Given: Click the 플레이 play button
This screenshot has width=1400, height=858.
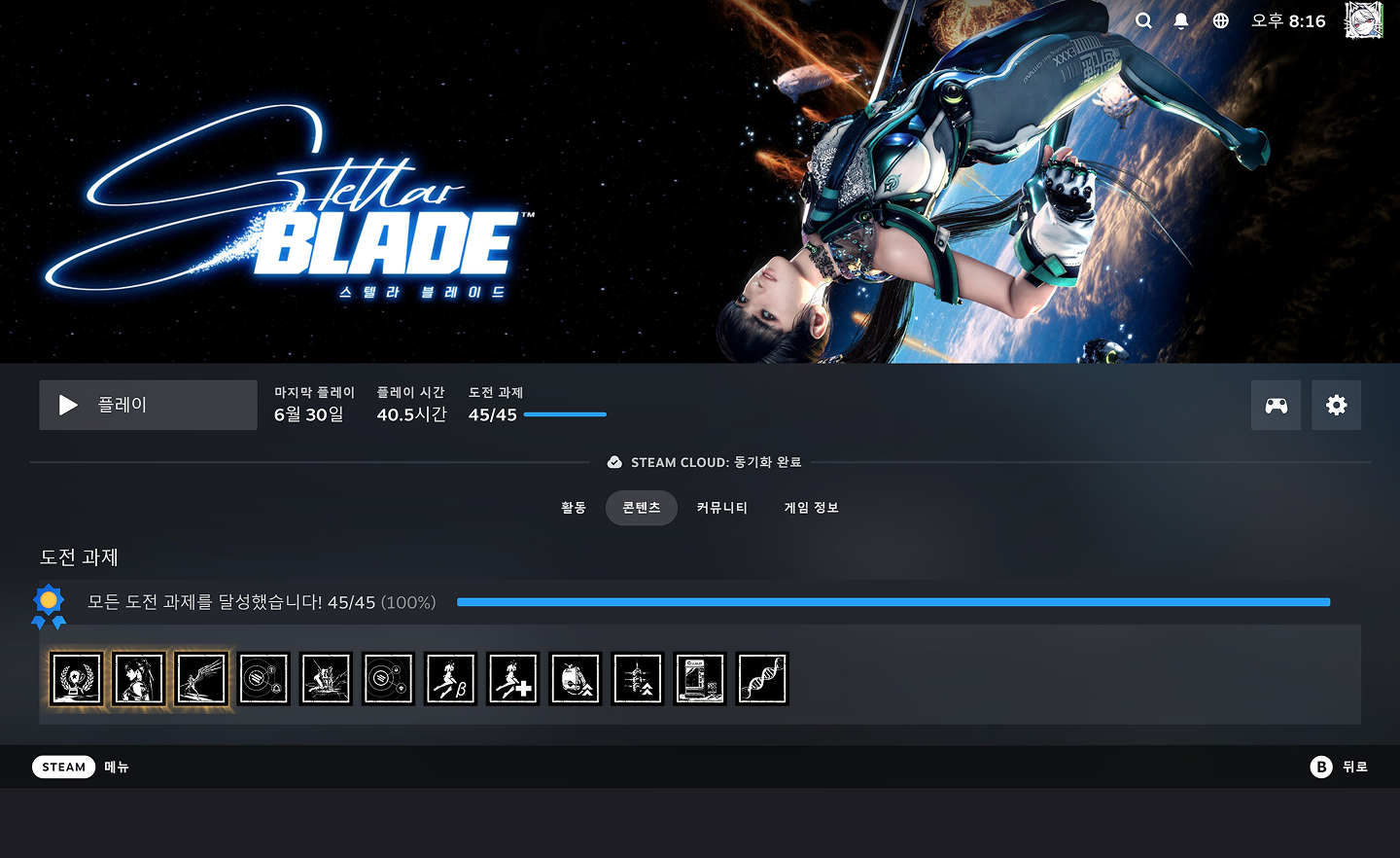Looking at the screenshot, I should tap(148, 405).
